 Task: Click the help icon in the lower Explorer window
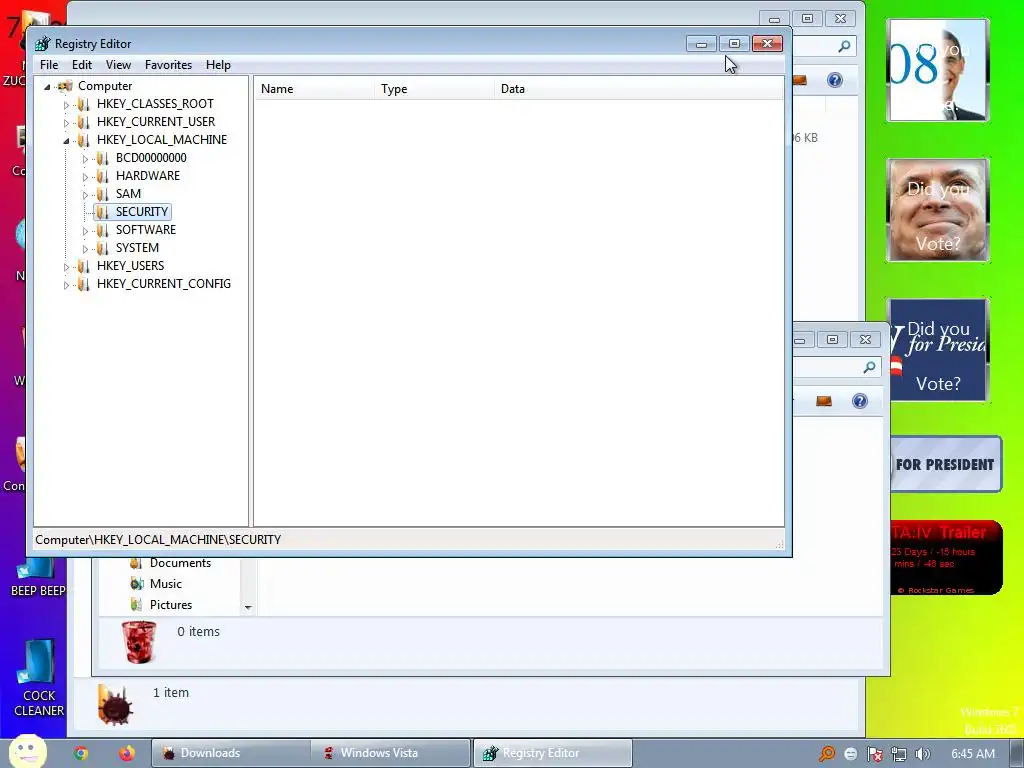click(859, 401)
